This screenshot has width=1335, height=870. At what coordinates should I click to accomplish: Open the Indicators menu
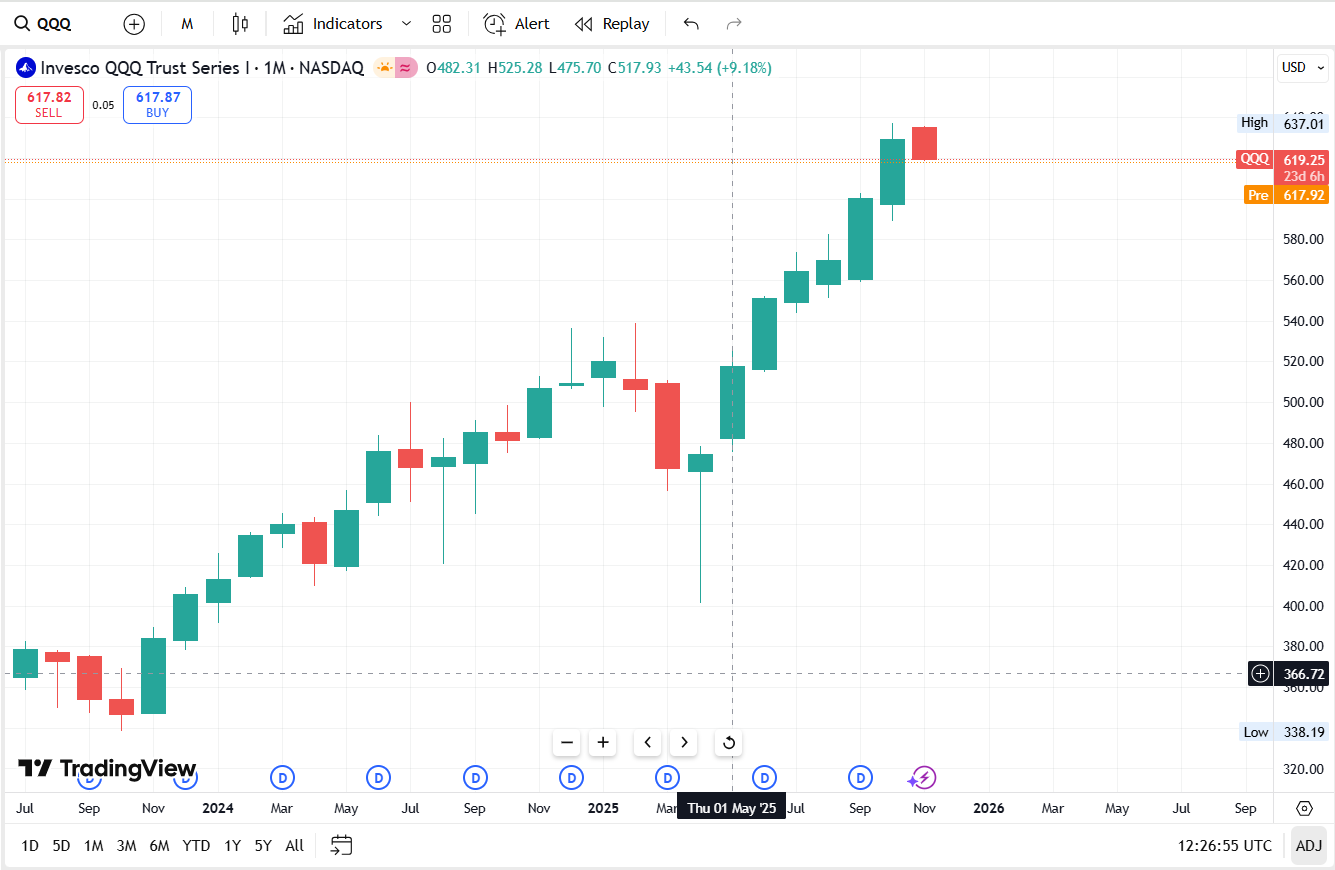333,24
